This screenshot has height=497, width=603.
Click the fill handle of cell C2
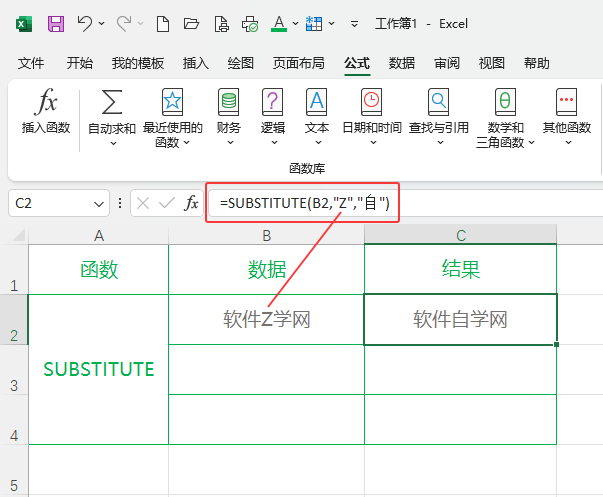point(556,345)
